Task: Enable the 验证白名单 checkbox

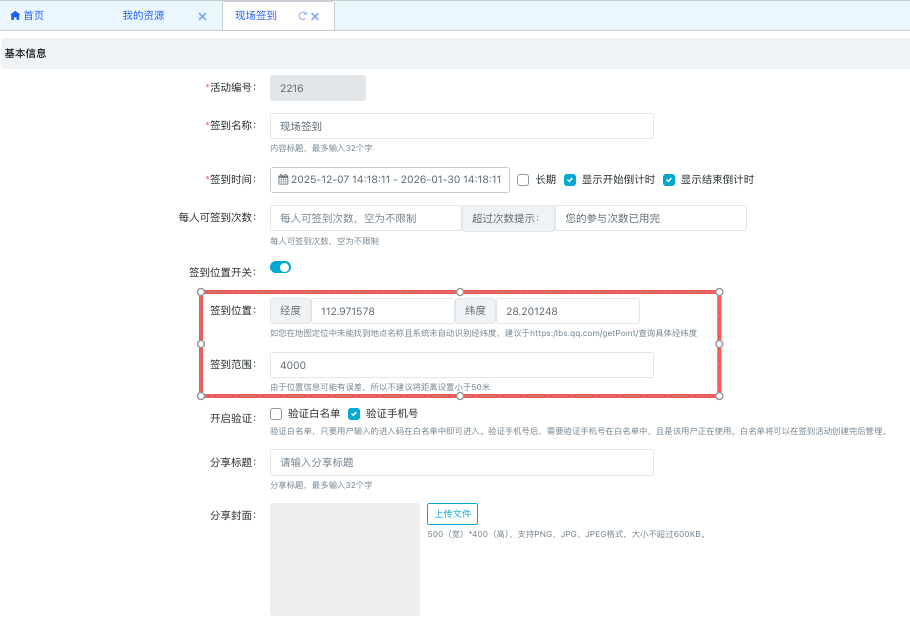Action: click(x=276, y=413)
